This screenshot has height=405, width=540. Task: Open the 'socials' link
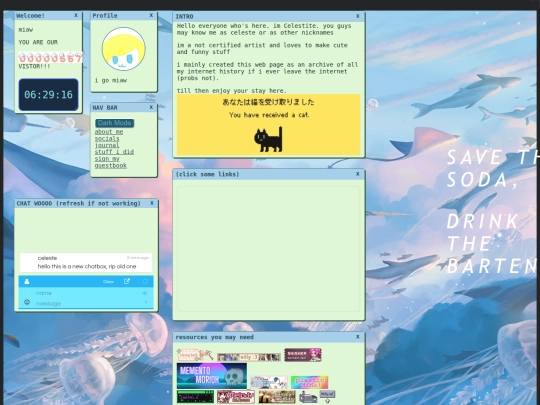click(x=107, y=138)
